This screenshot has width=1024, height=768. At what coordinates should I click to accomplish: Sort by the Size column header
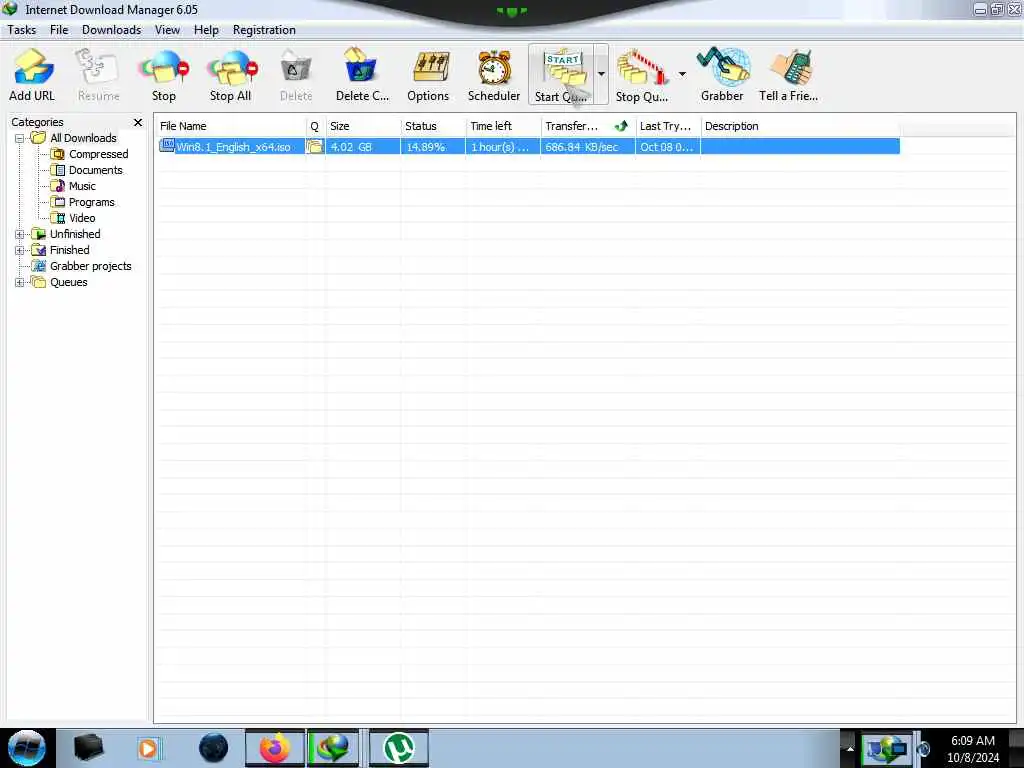362,126
